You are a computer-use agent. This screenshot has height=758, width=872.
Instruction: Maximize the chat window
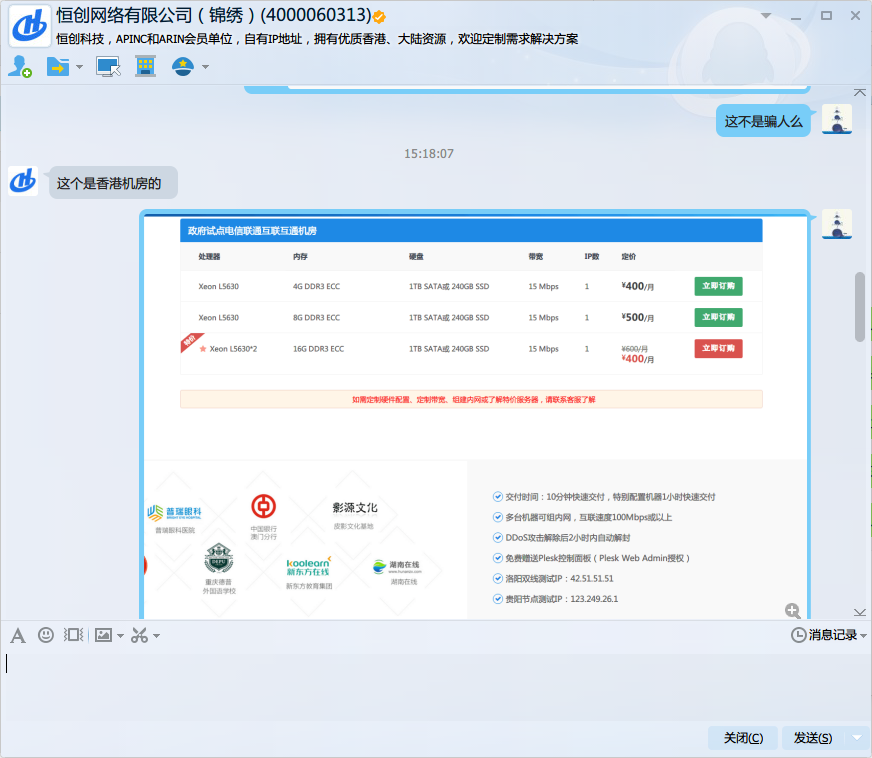click(x=826, y=16)
